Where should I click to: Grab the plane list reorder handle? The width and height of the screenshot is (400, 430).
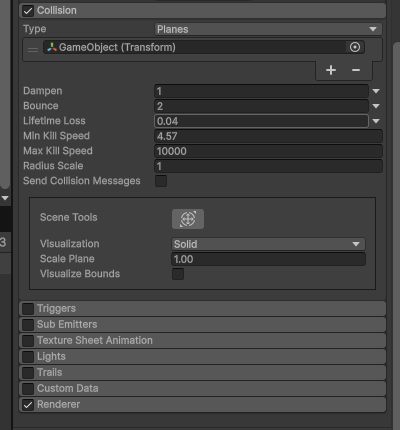[33, 50]
